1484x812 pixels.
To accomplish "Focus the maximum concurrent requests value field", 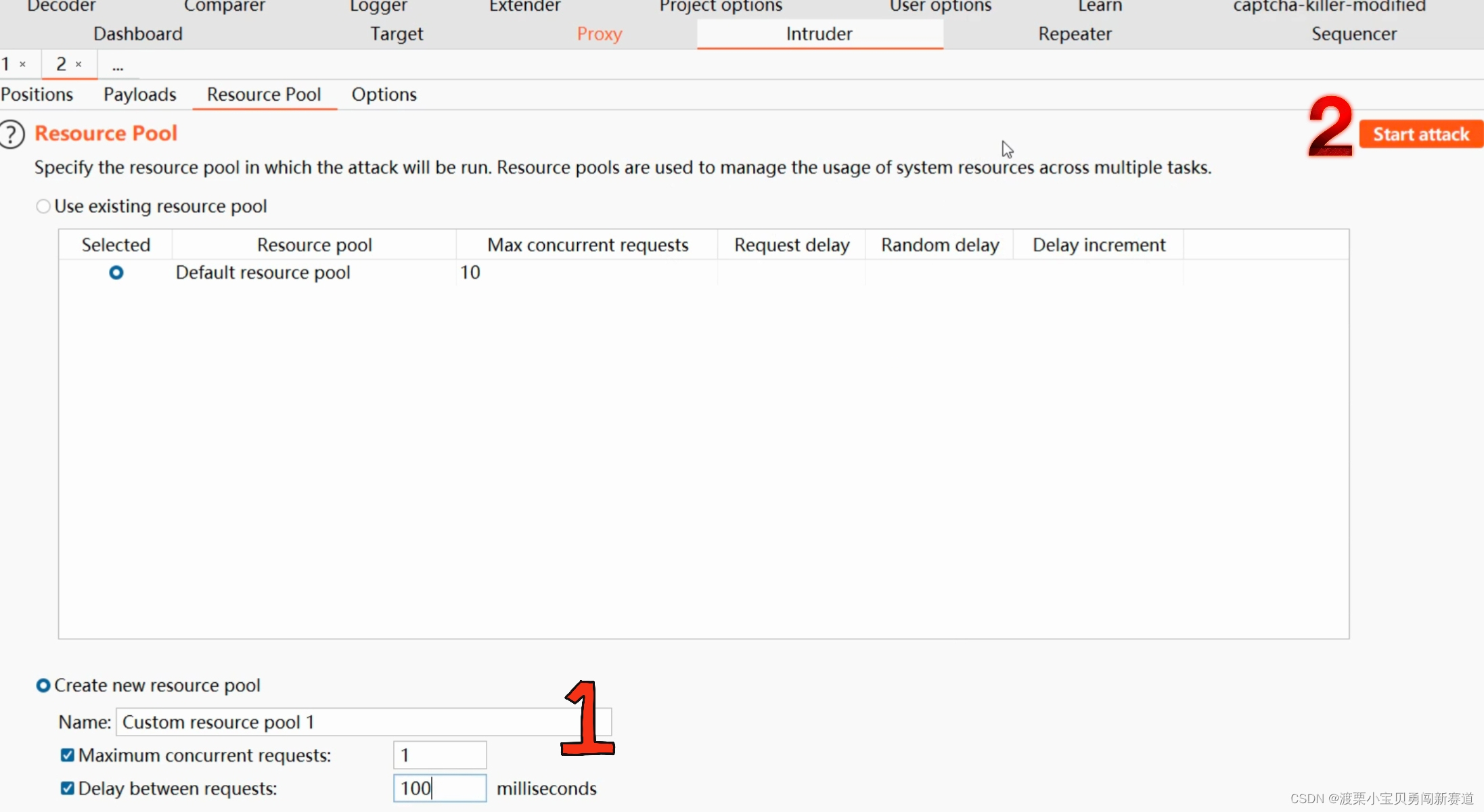I will [440, 755].
